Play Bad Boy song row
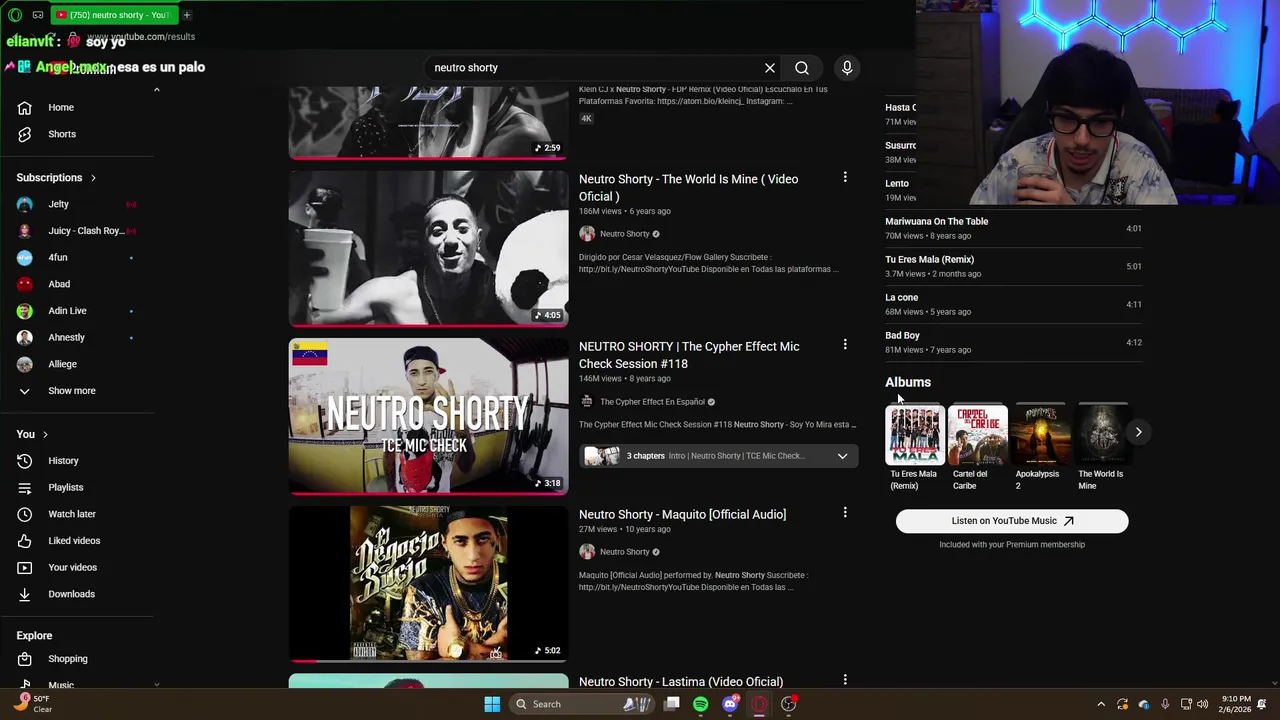Image resolution: width=1280 pixels, height=720 pixels. pyautogui.click(x=1013, y=343)
